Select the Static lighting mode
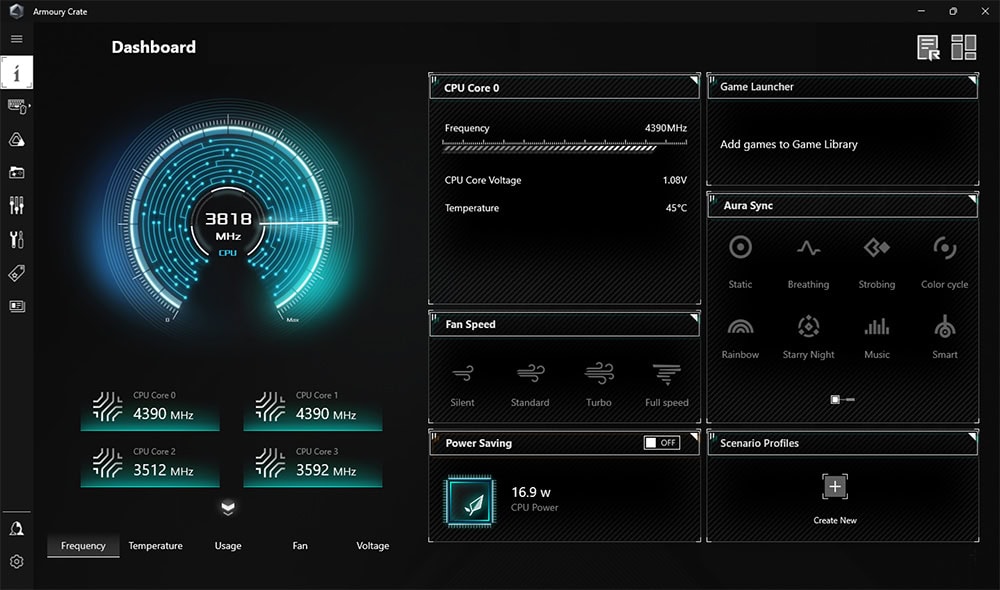The height and width of the screenshot is (590, 1000). 740,260
